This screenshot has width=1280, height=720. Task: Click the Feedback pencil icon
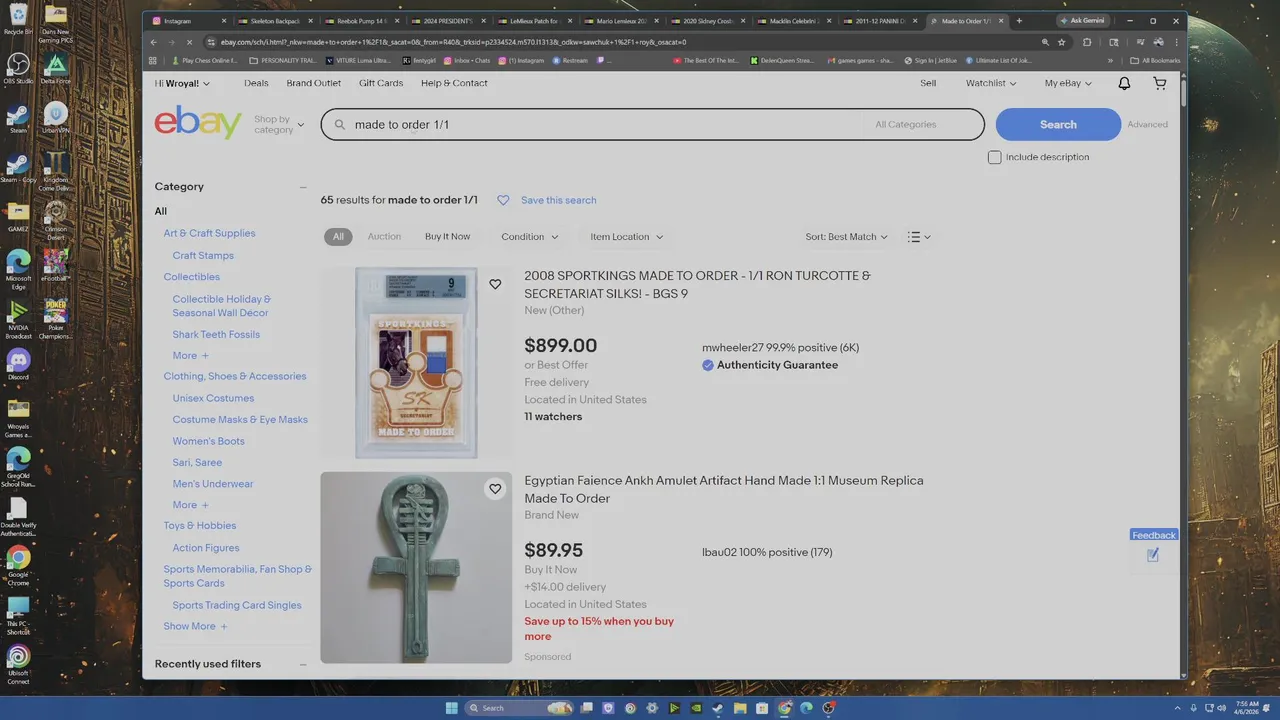(1153, 555)
